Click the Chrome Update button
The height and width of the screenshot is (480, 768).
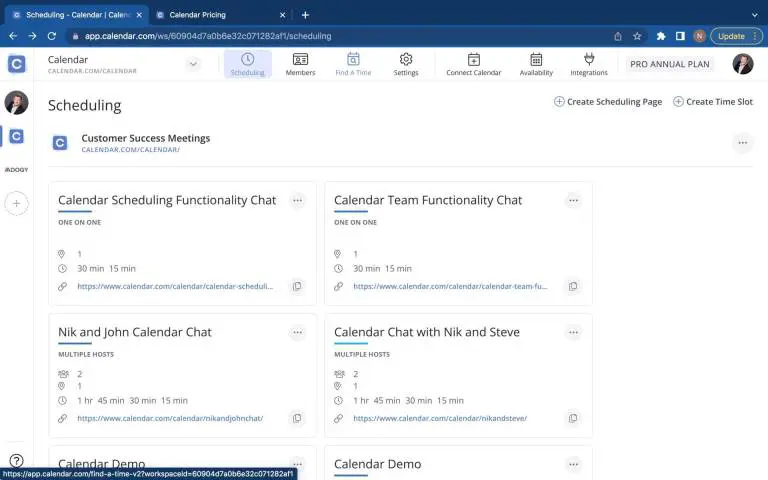pyautogui.click(x=736, y=36)
